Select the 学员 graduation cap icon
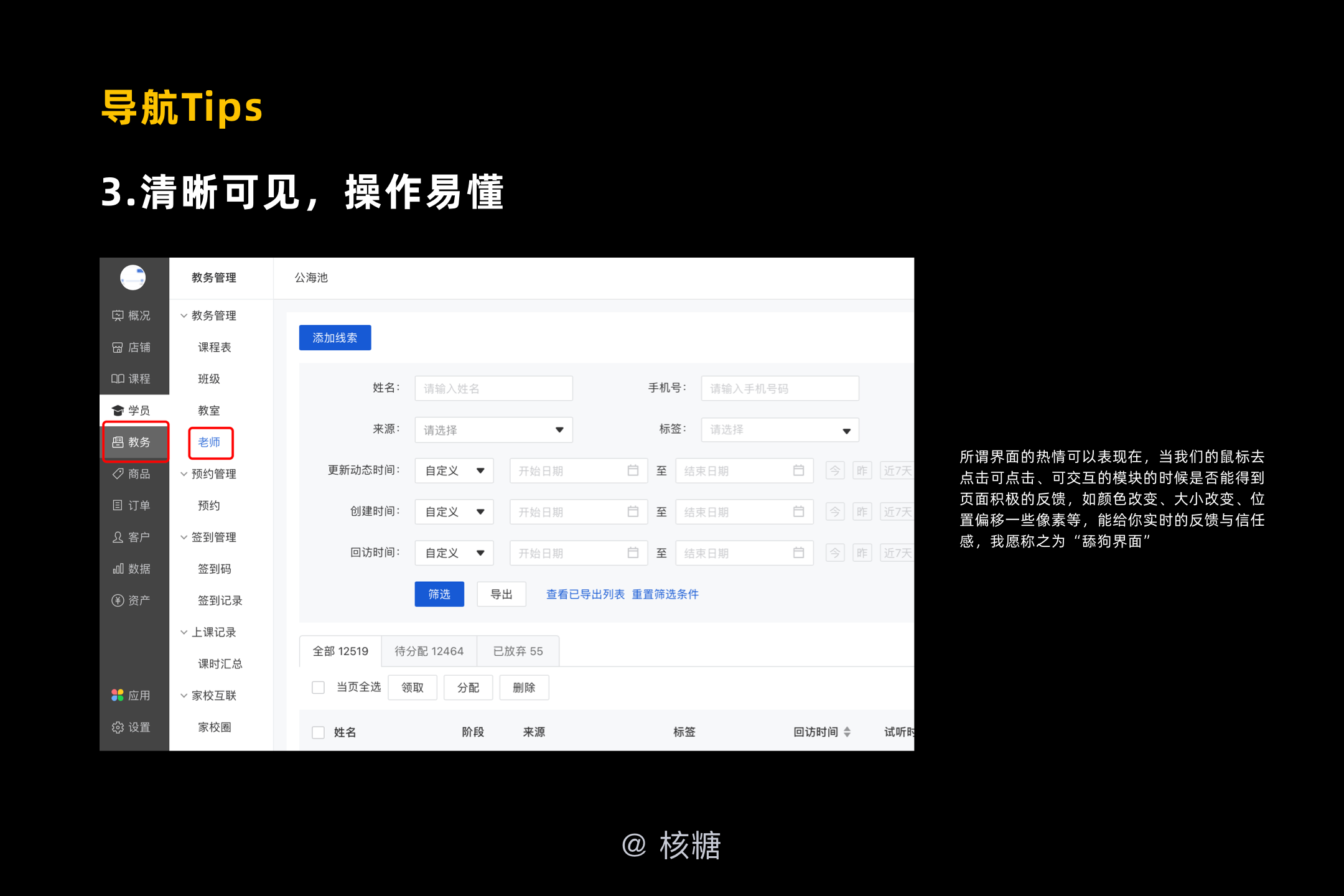1344x896 pixels. [118, 410]
